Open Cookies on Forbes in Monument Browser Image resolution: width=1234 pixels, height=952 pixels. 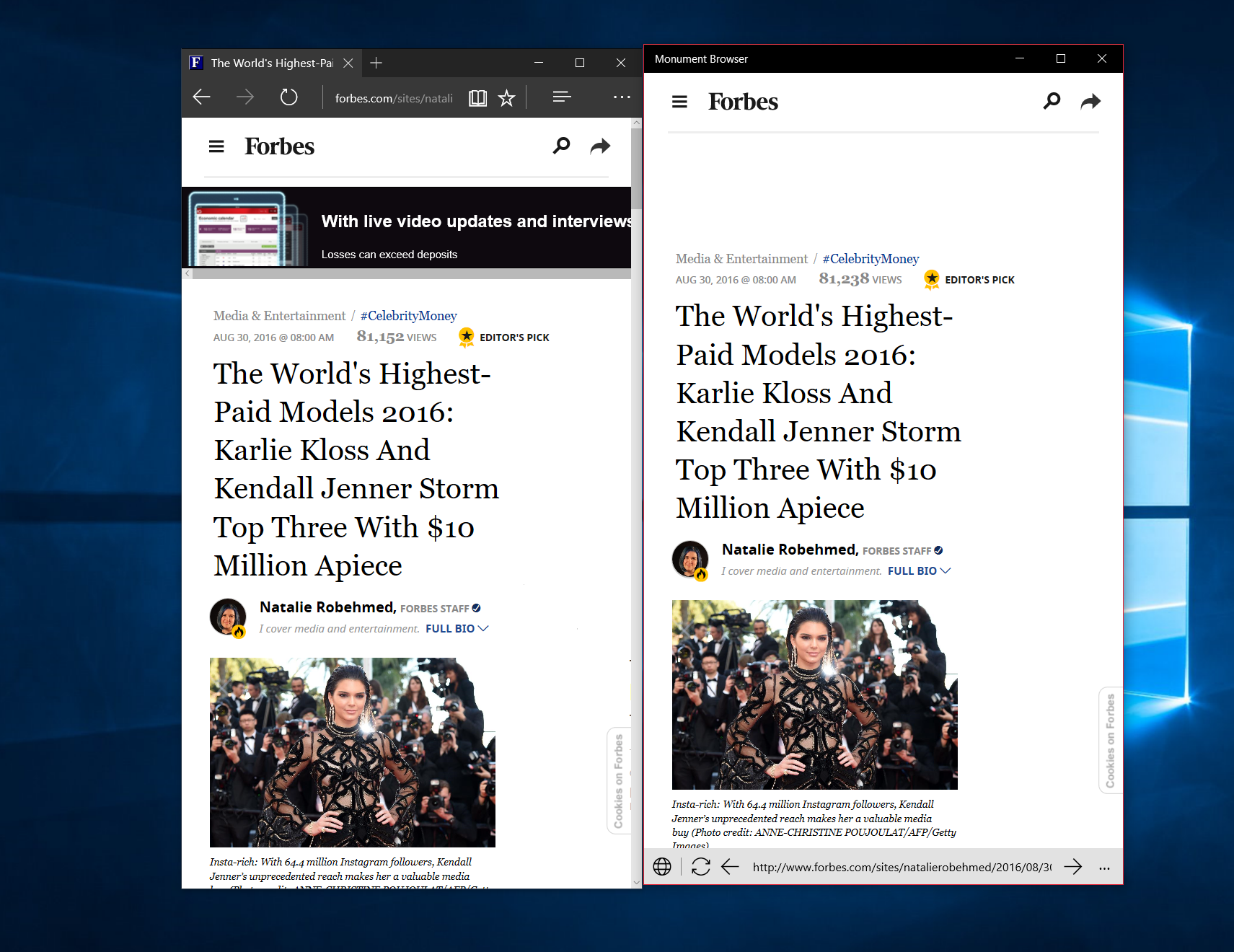(x=1110, y=741)
